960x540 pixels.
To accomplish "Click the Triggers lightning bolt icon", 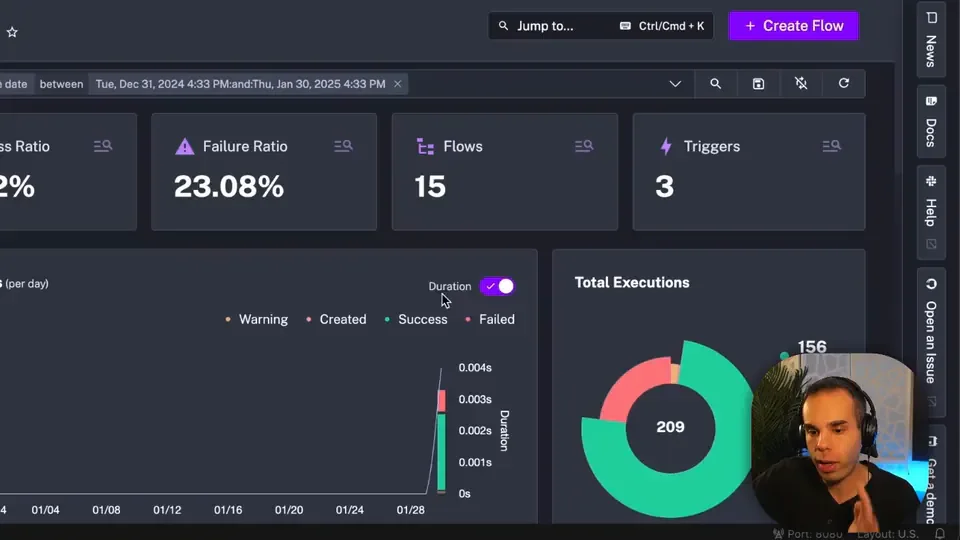I will [666, 146].
